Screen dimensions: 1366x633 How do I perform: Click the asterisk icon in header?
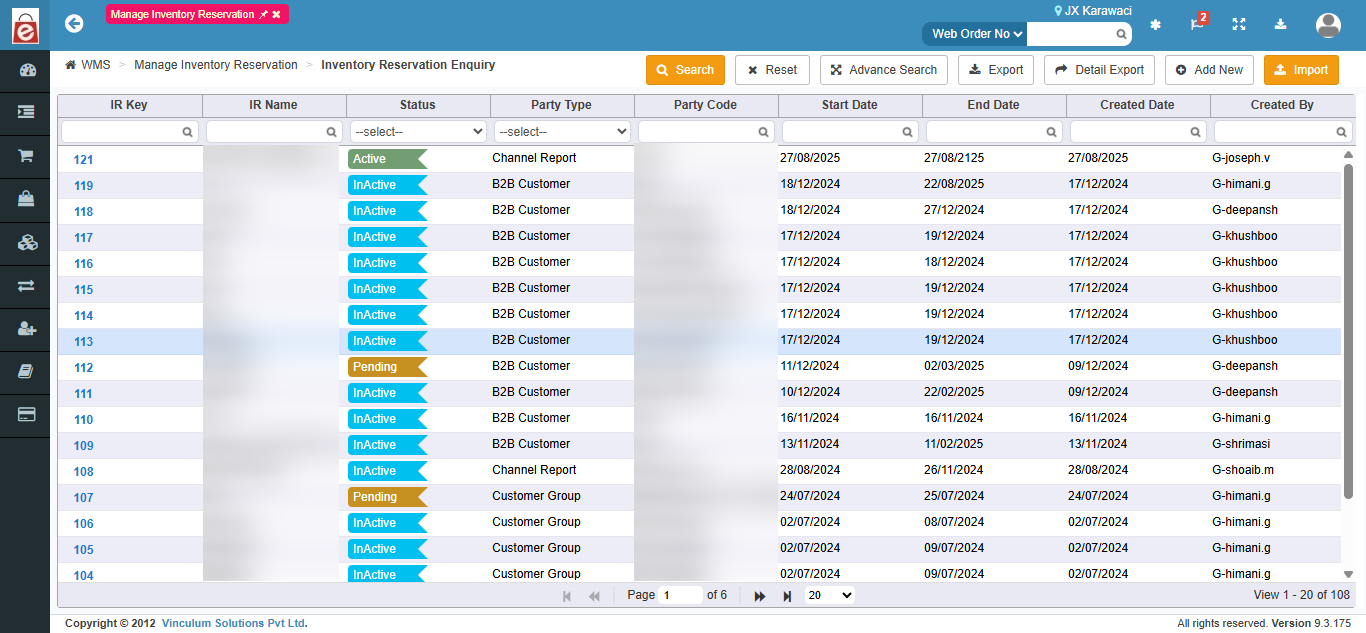[x=1155, y=25]
